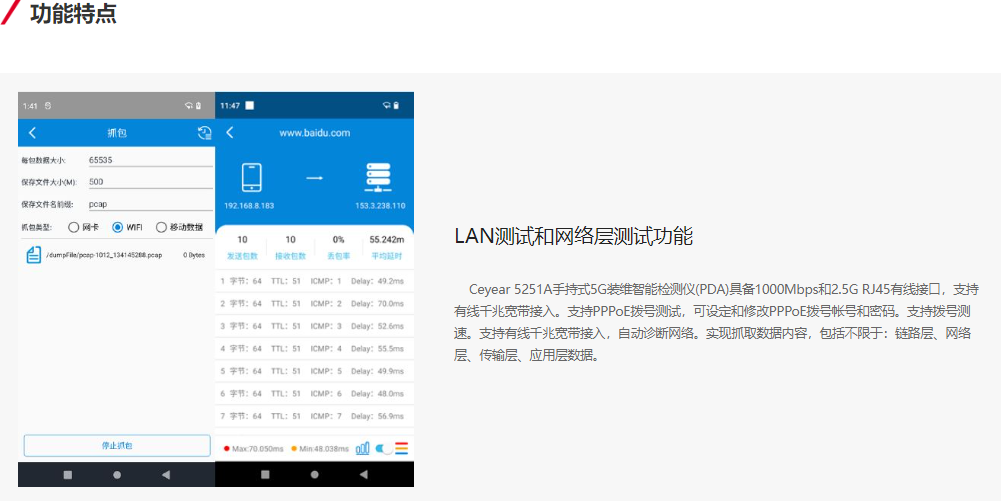The height and width of the screenshot is (501, 1001).
Task: Select the 网卡 capture type
Action: point(73,227)
